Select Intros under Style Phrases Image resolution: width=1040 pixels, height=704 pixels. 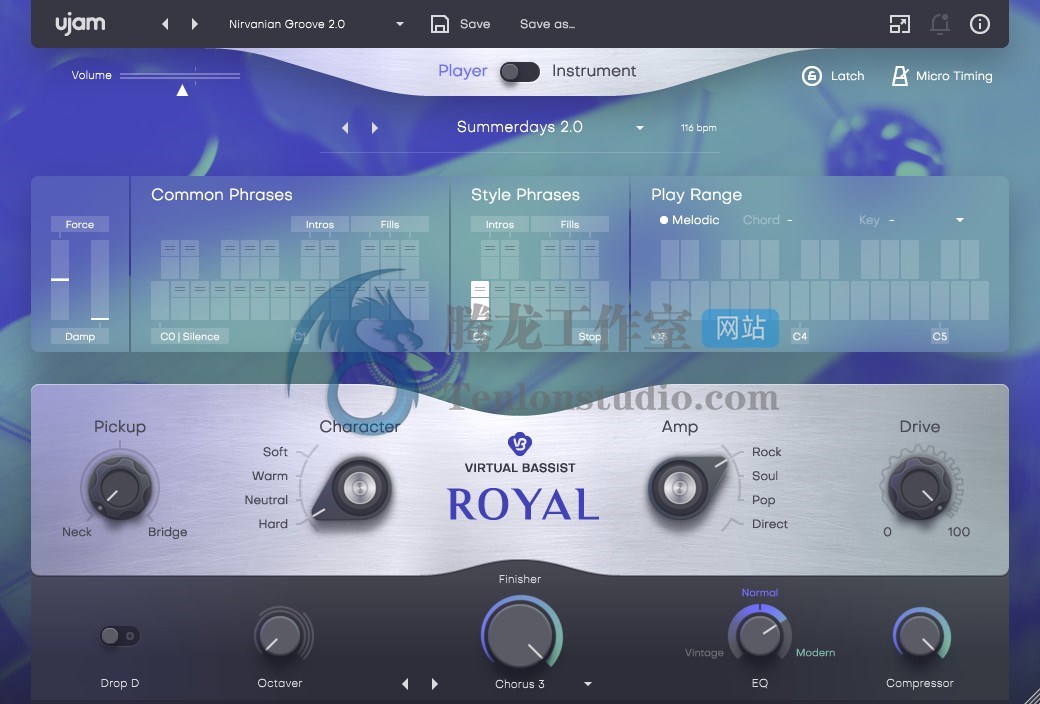point(499,224)
